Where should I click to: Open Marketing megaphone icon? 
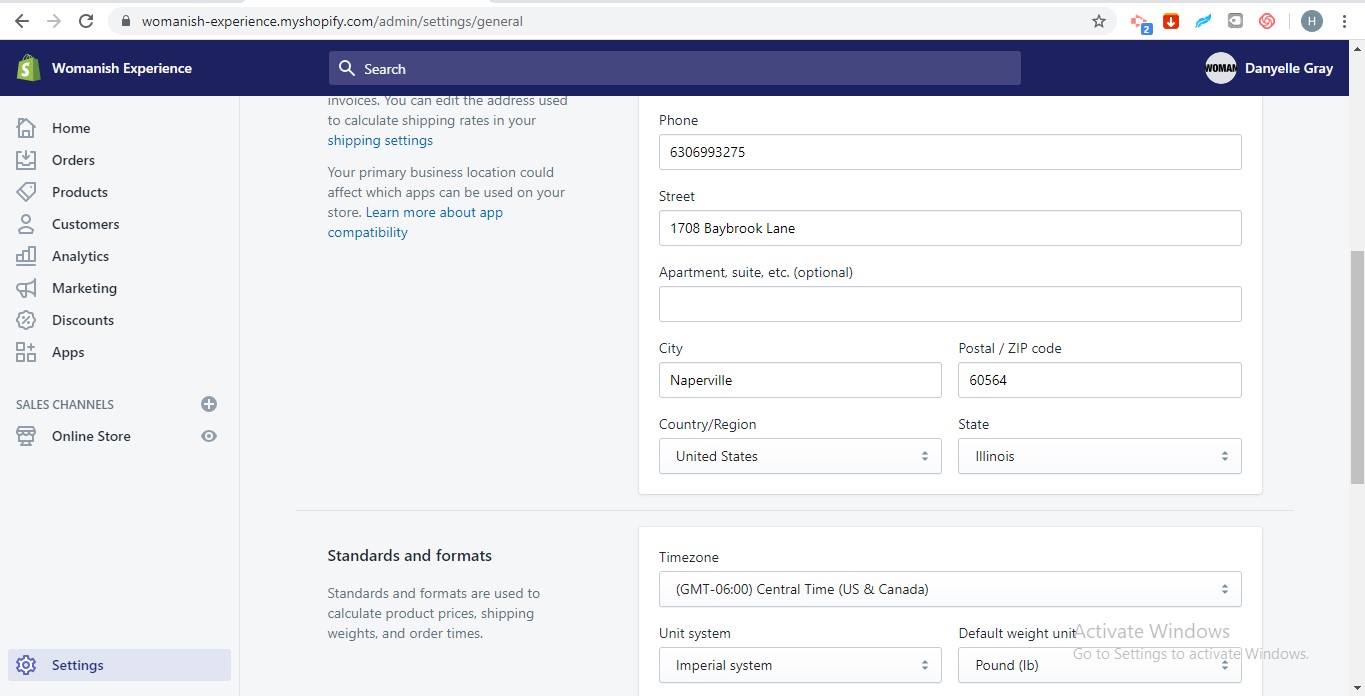[x=26, y=288]
